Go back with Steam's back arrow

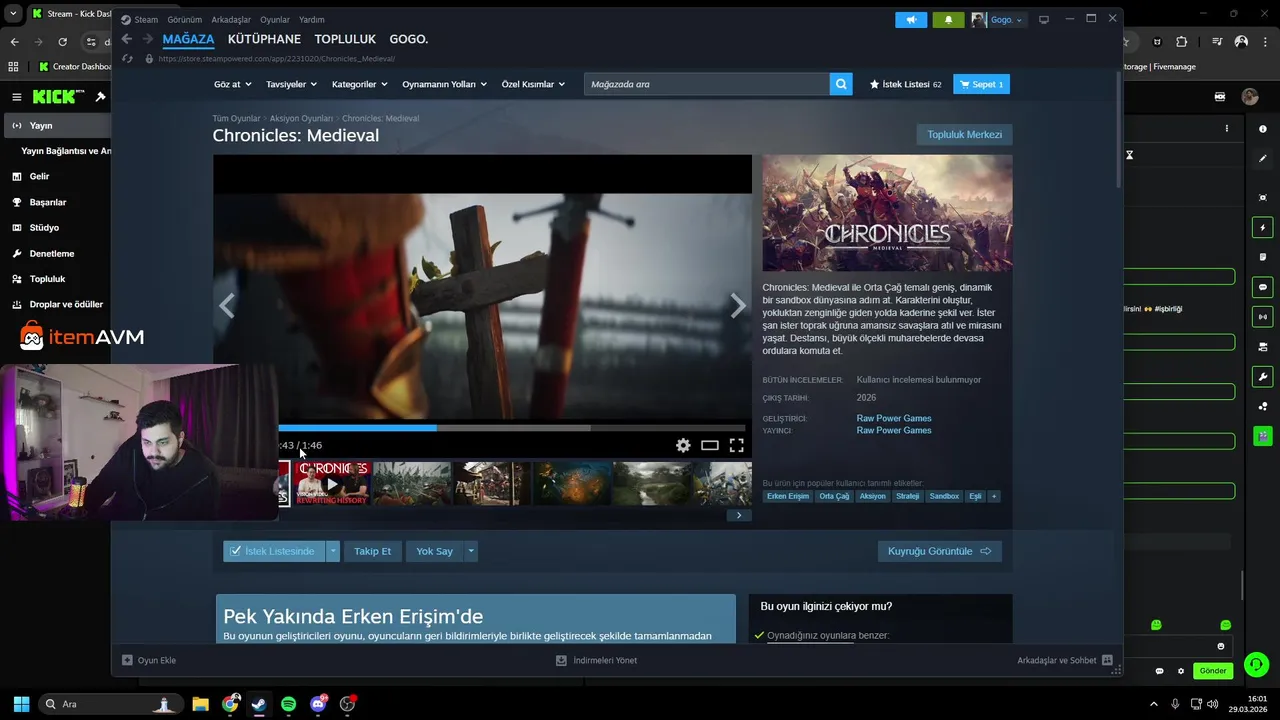tap(126, 39)
